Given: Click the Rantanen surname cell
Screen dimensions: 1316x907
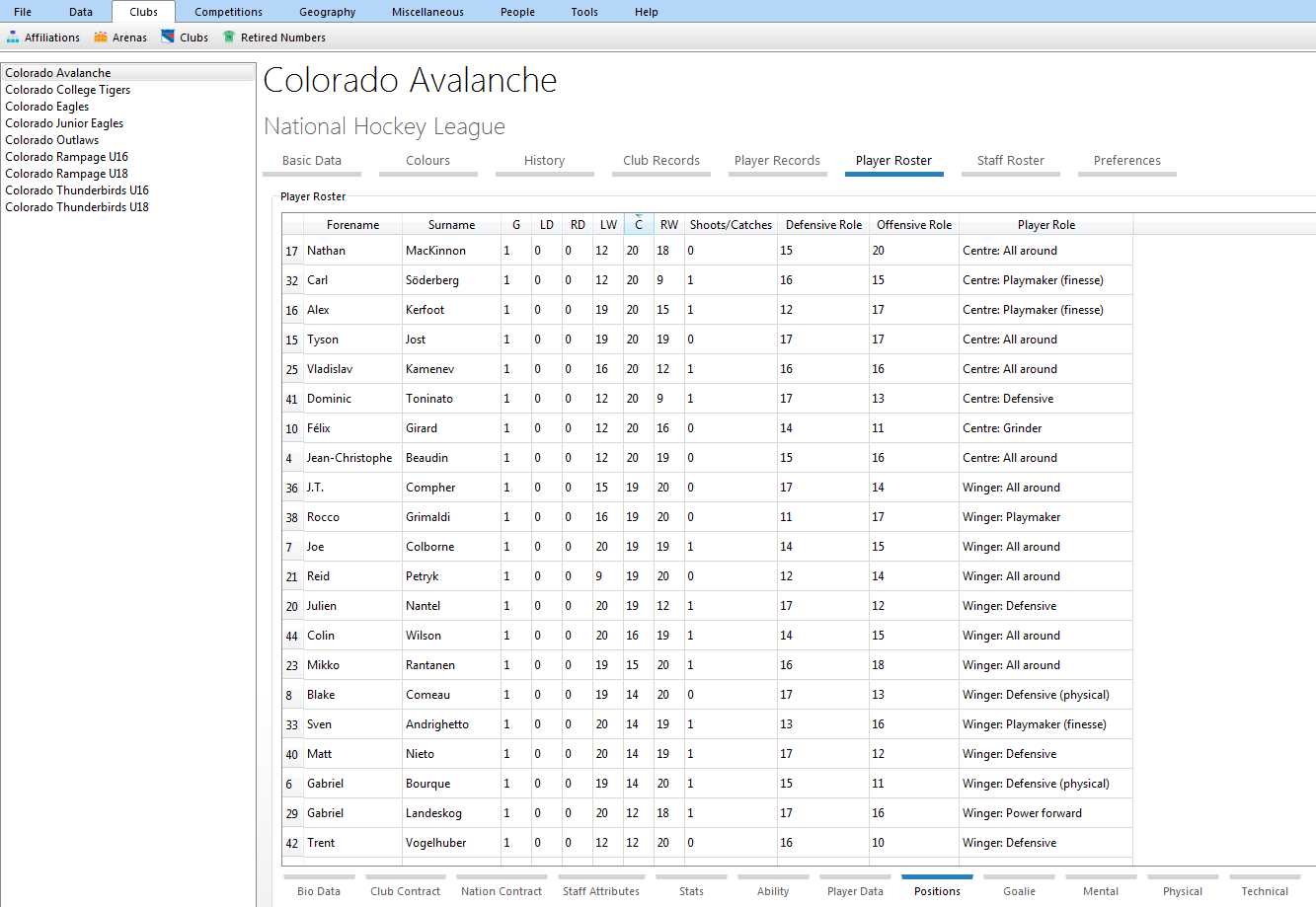Looking at the screenshot, I should 451,665.
